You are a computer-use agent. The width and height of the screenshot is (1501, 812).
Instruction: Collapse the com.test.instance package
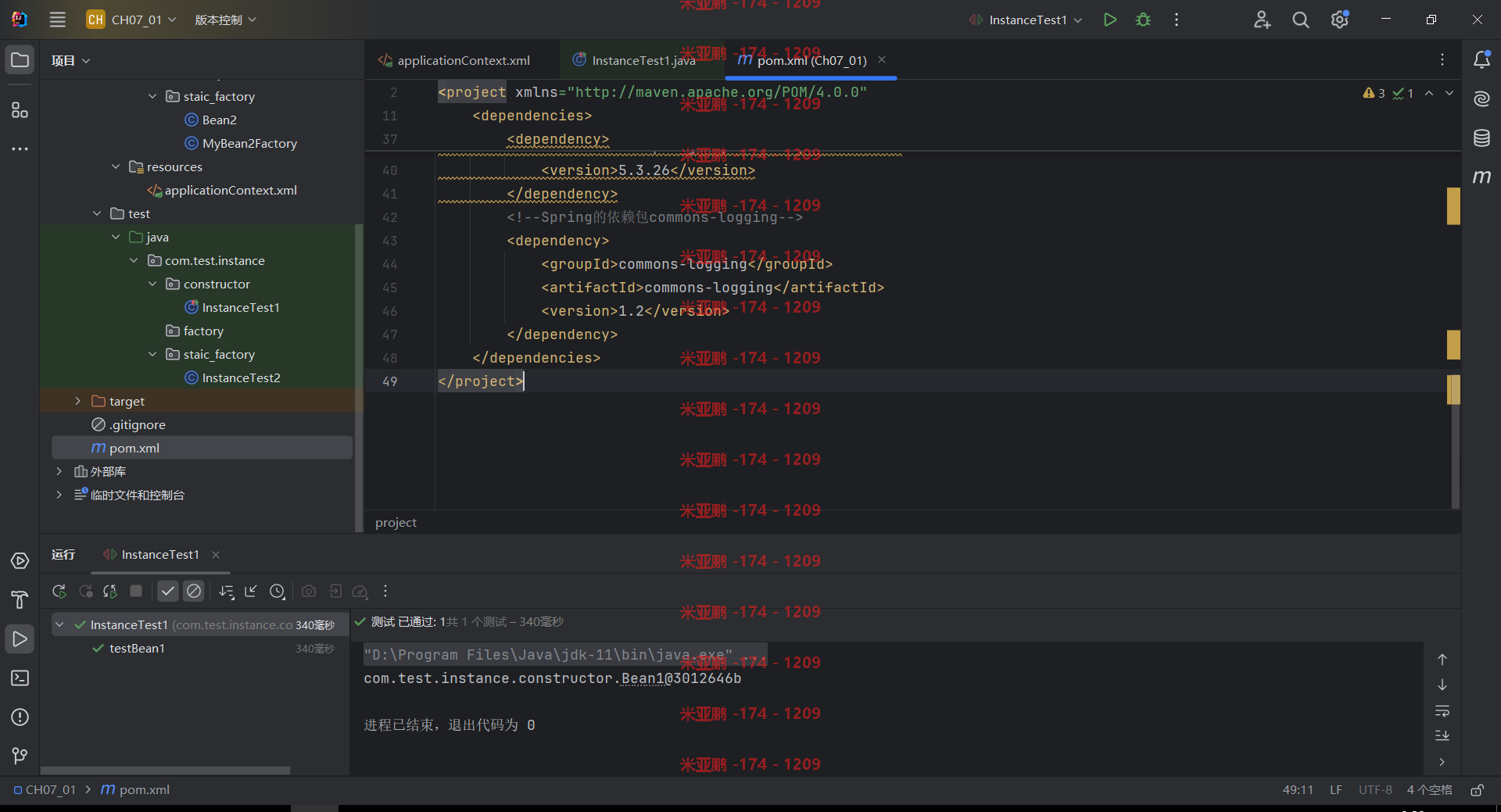(x=134, y=260)
